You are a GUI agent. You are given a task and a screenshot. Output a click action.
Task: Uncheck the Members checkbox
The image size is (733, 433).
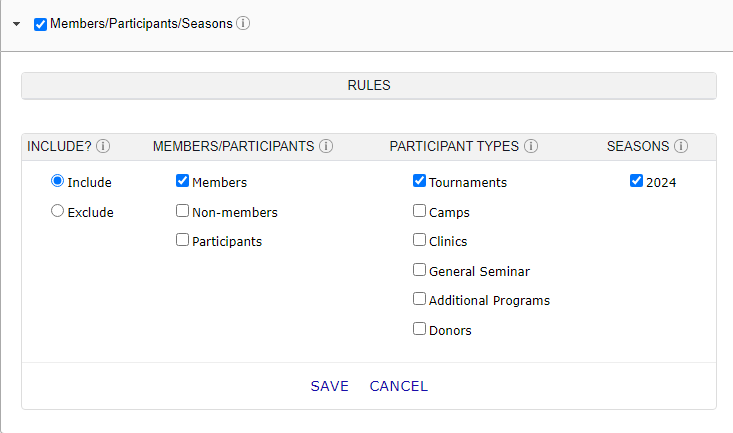pyautogui.click(x=182, y=182)
